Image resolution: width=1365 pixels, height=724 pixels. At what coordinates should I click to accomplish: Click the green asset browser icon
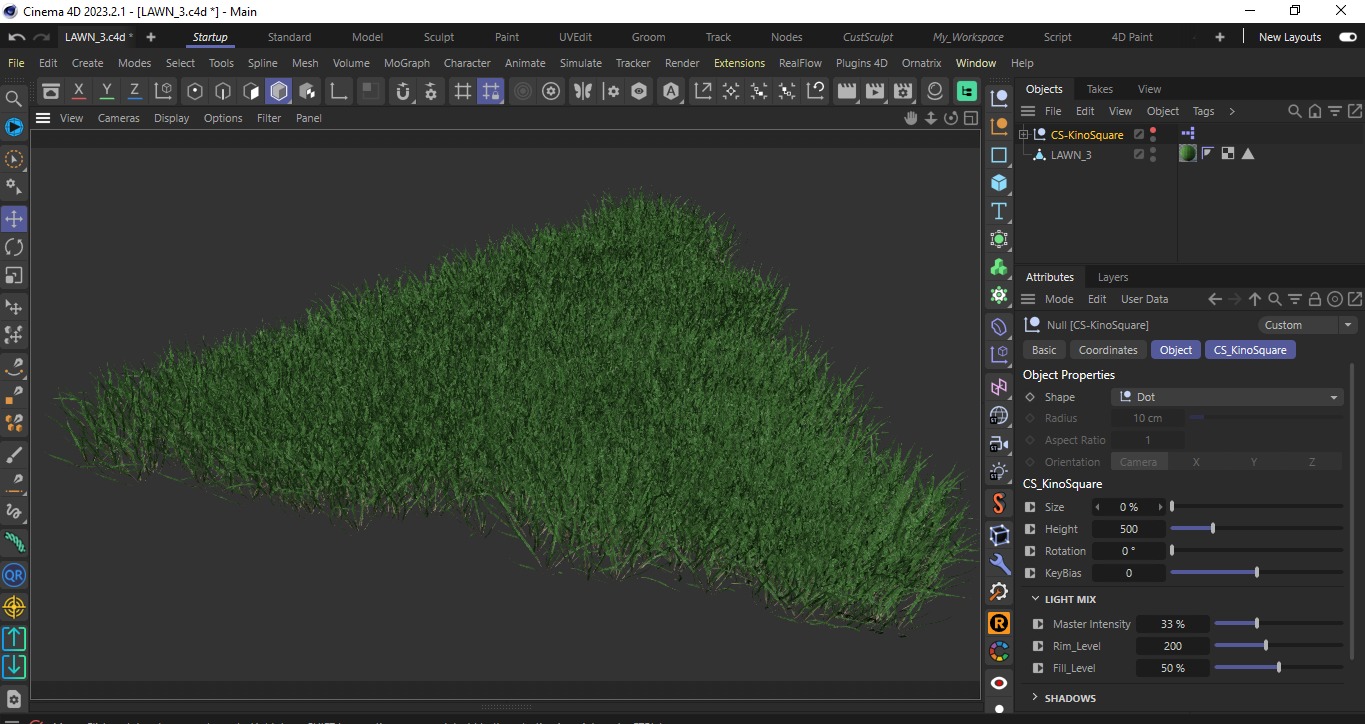966,91
